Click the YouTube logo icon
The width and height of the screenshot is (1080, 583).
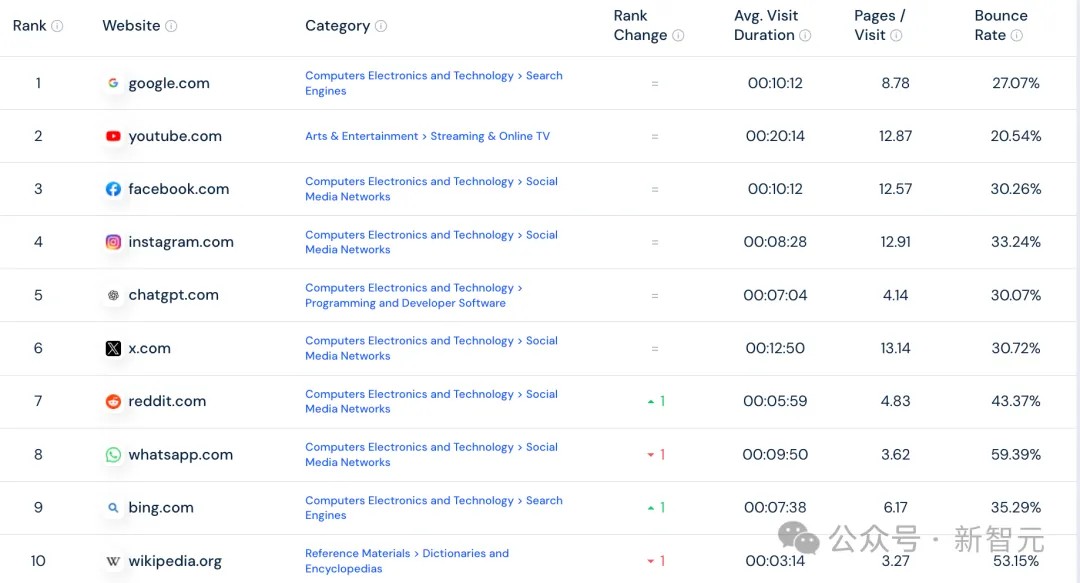click(x=113, y=136)
